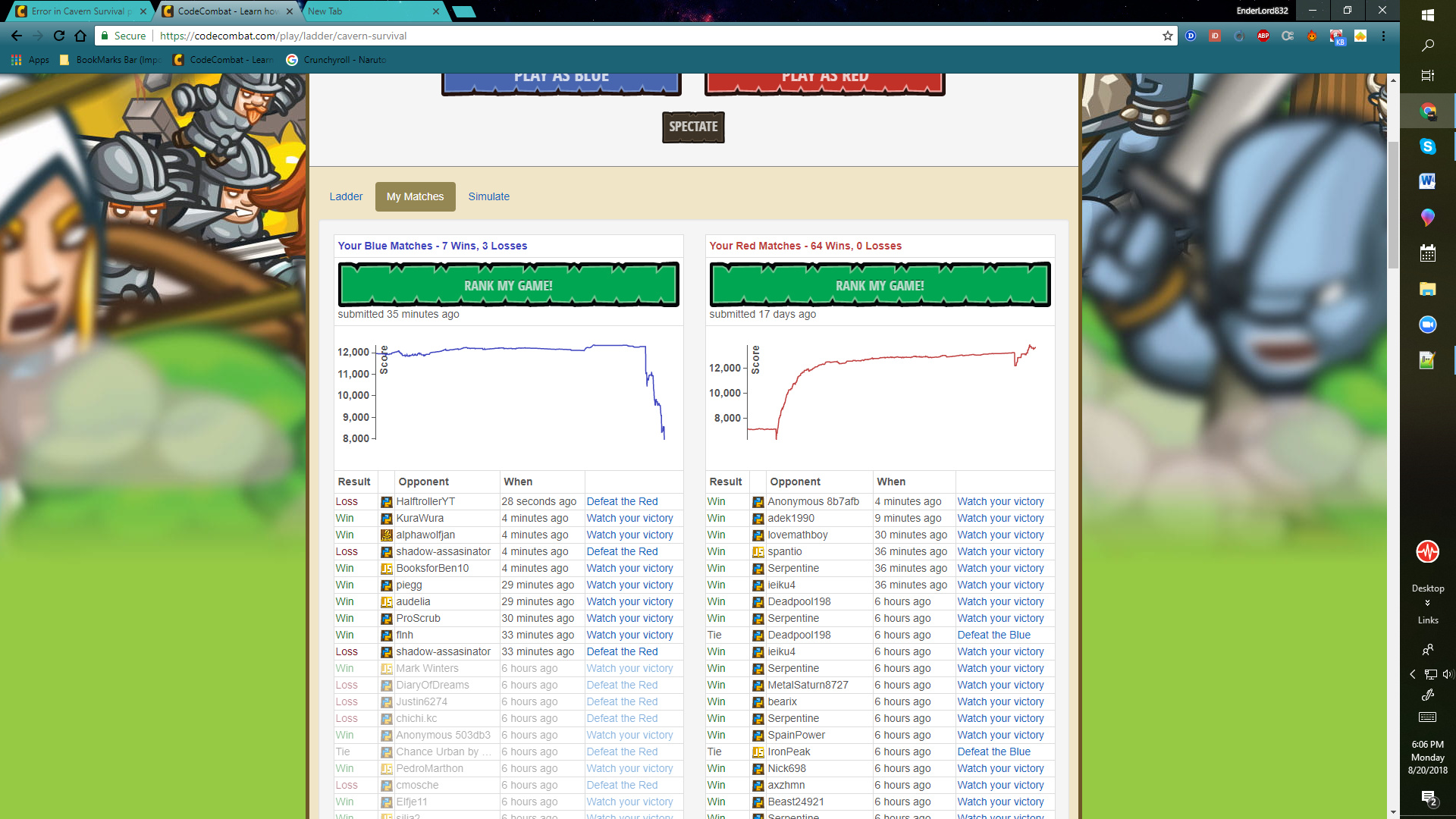Click Watch your victory for adek1990
1456x819 pixels.
(1000, 518)
